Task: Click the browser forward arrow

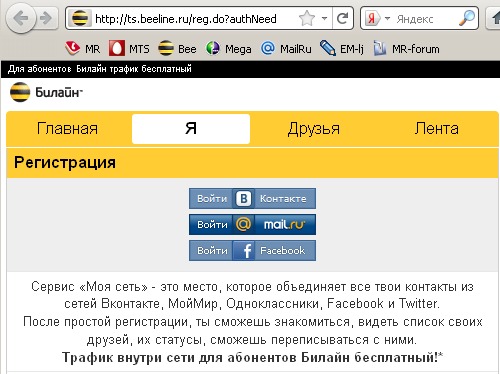Action: pyautogui.click(x=46, y=19)
